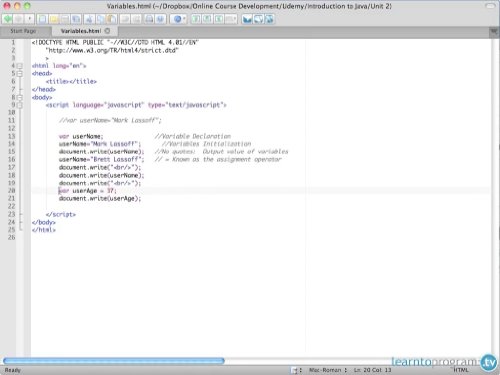The image size is (500, 375).
Task: Click the Ln 20 Col 13 indicator
Action: 372,370
